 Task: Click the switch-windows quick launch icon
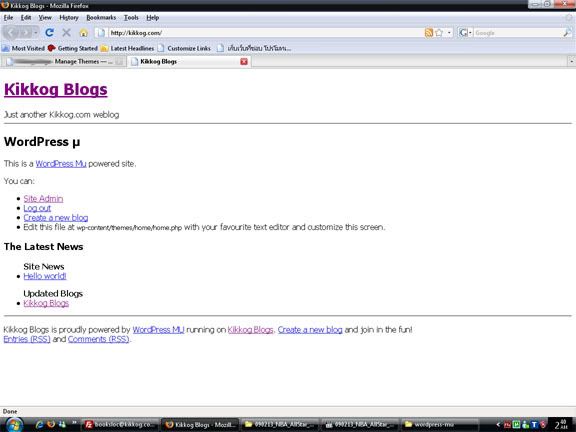pos(62,424)
